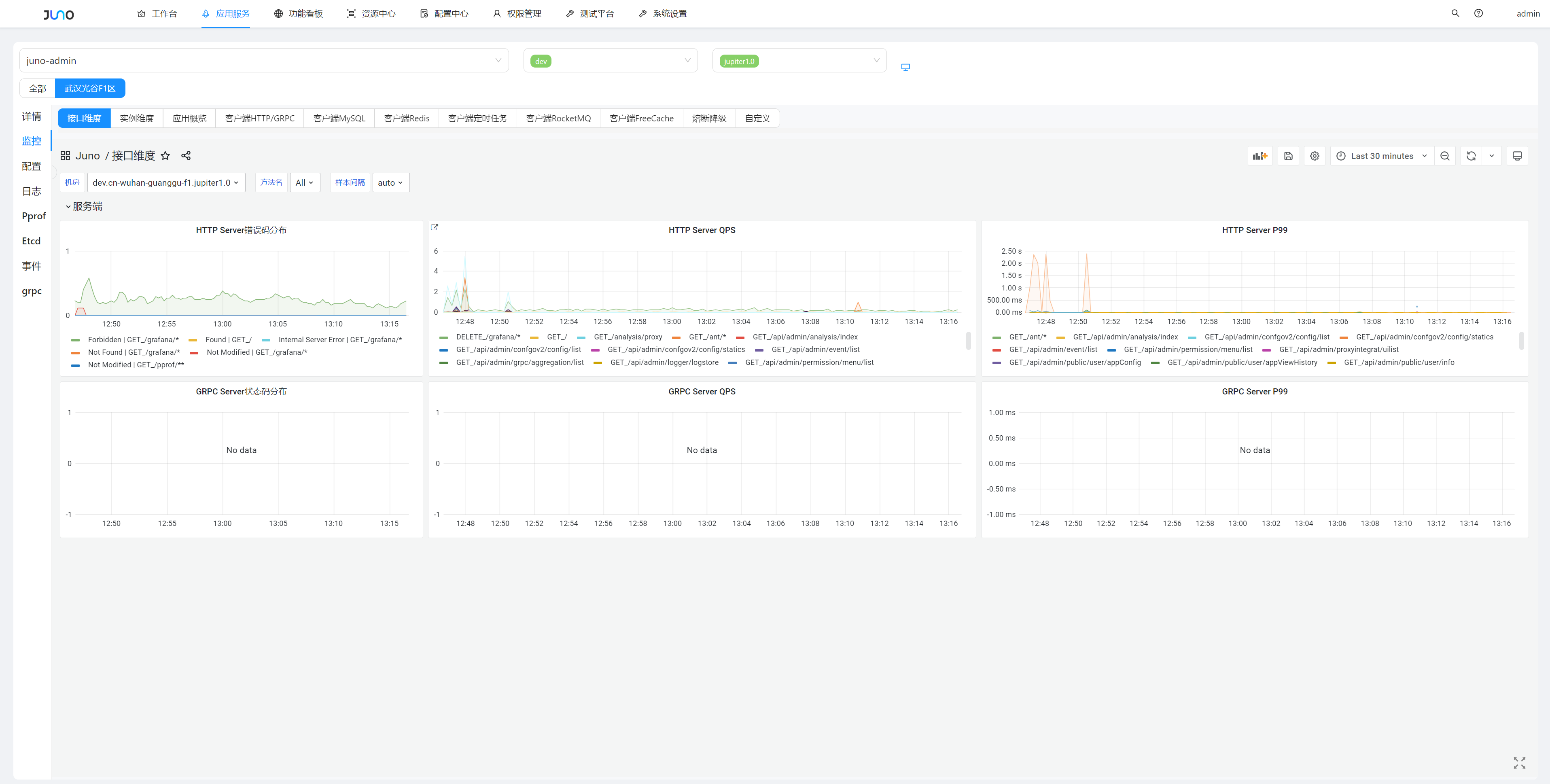Select the 全部 zone filter
The height and width of the screenshot is (784, 1550).
(x=37, y=89)
